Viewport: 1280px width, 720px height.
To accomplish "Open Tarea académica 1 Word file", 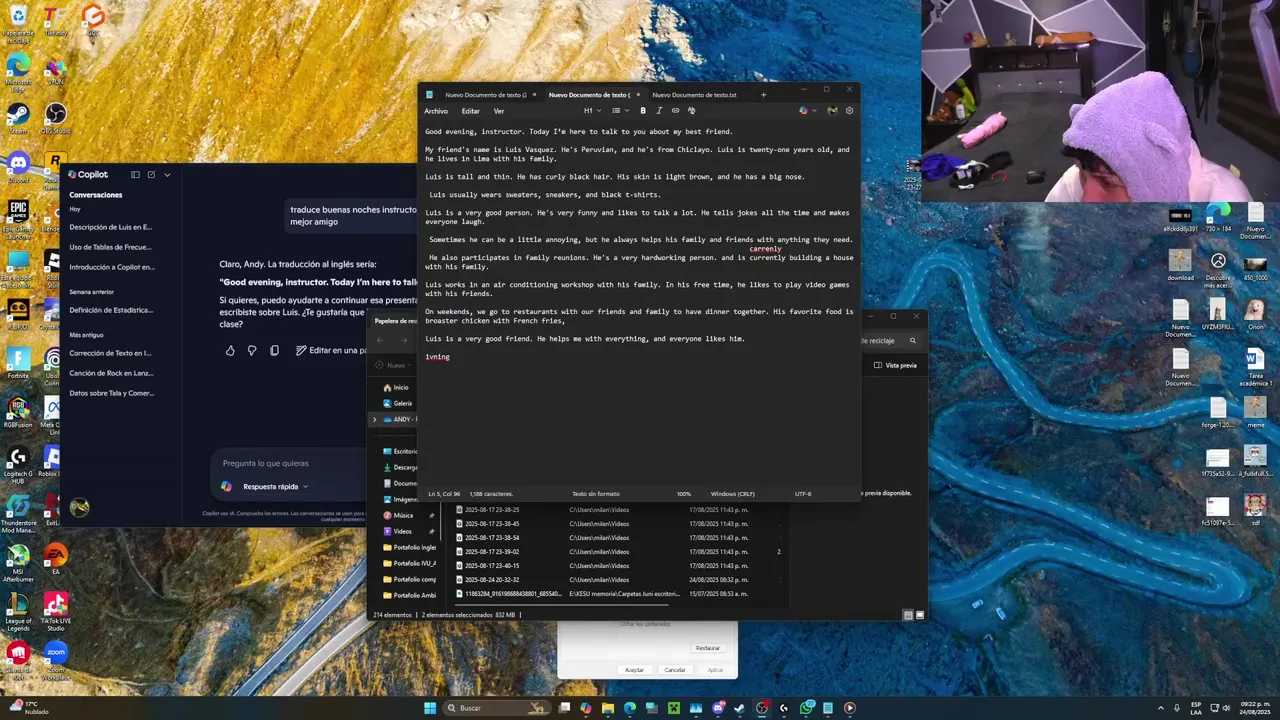I will [x=1255, y=367].
